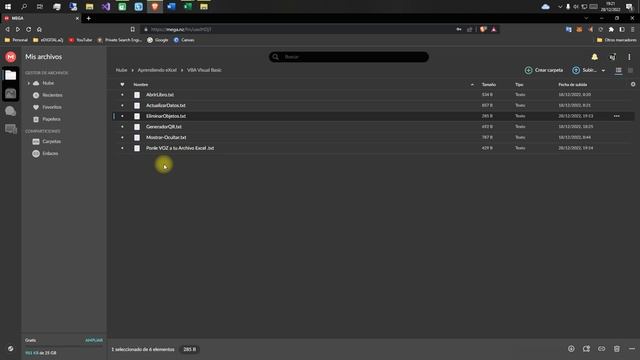Viewport: 640px width, 360px height.
Task: Expand system tray hidden icons
Action: pyautogui.click(x=560, y=7)
